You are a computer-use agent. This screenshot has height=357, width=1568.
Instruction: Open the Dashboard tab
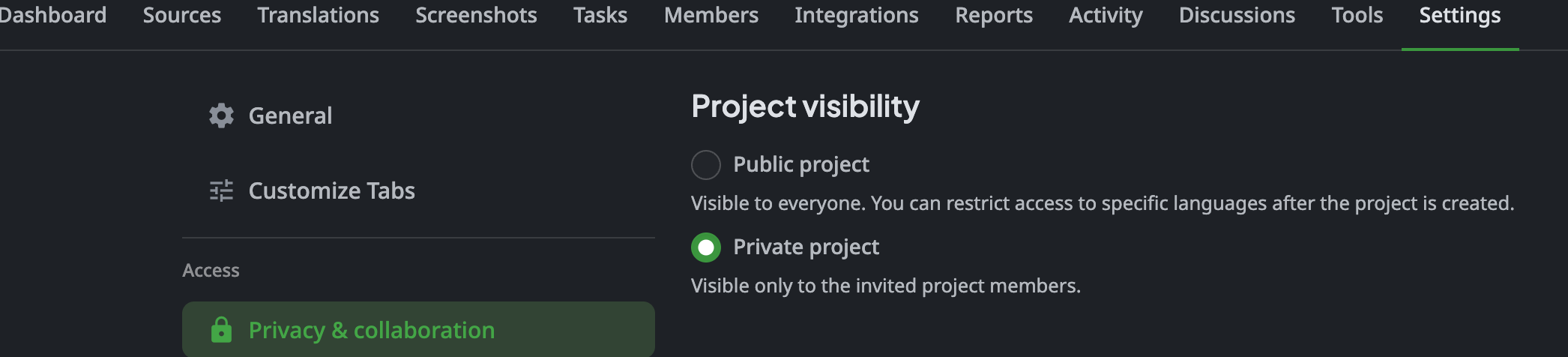[x=52, y=15]
